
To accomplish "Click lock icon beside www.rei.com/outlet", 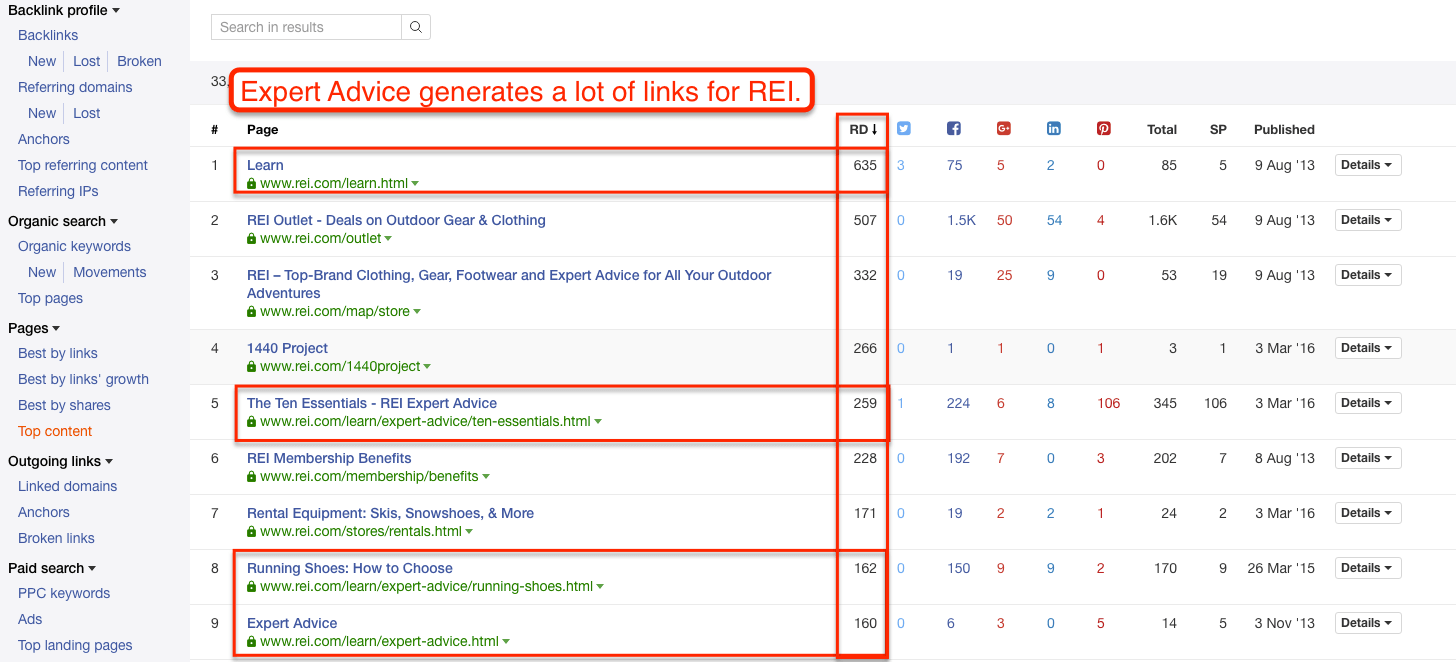I will point(252,239).
